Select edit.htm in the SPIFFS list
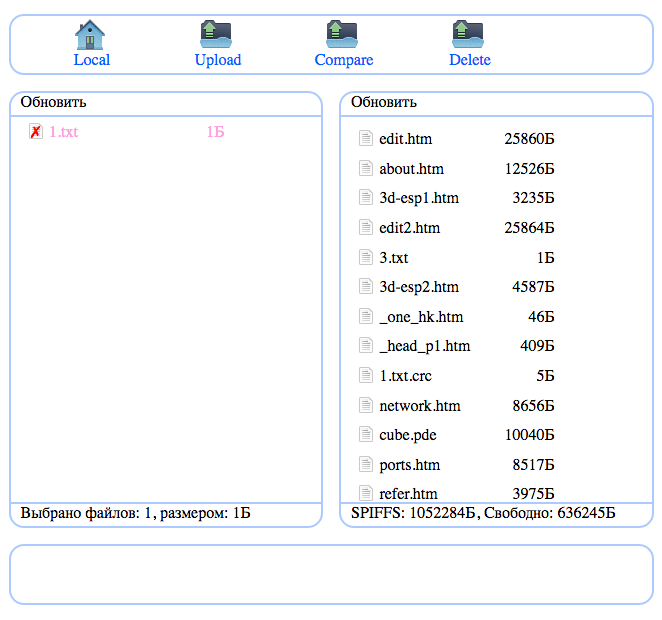The image size is (662, 620). (x=405, y=139)
